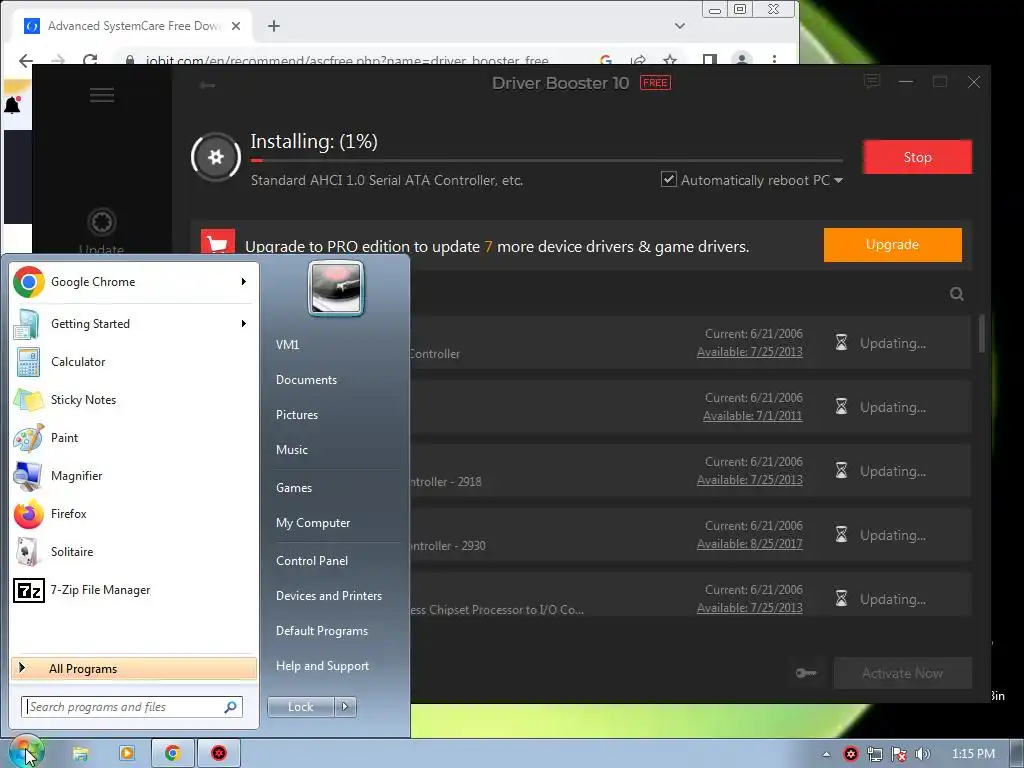1024x768 pixels.
Task: Open My Computer from the Start menu
Action: (313, 522)
